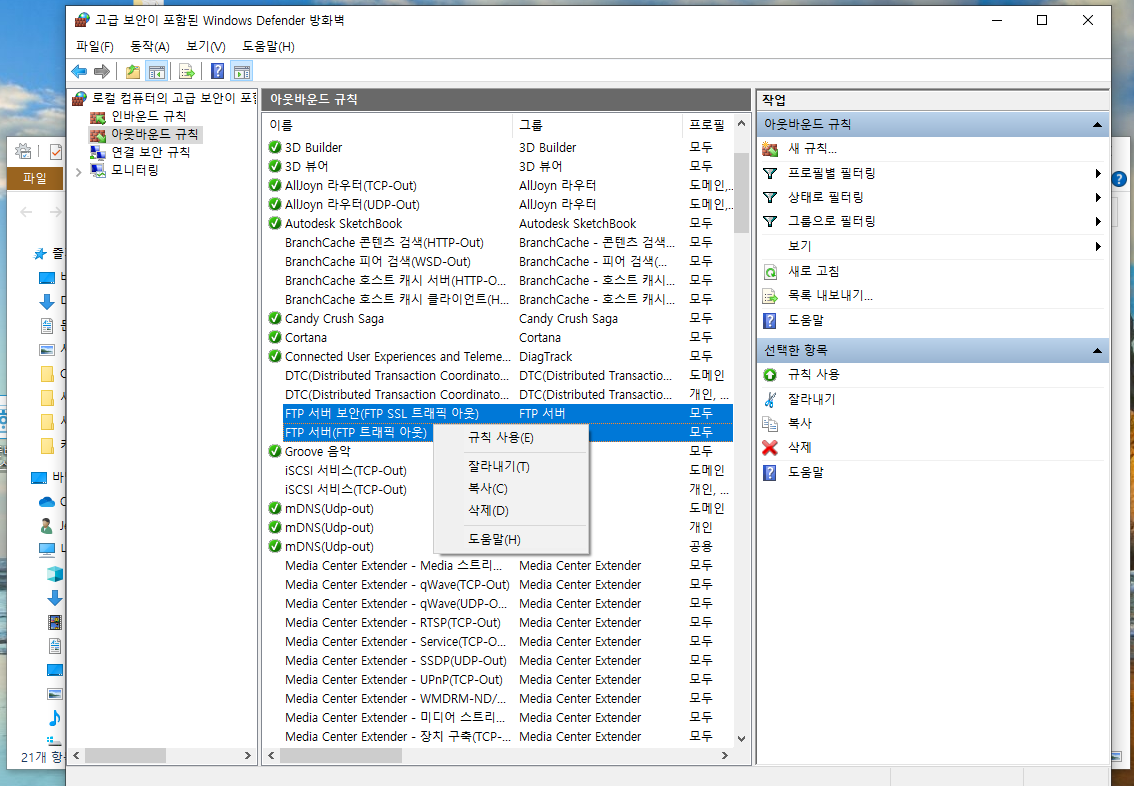Select the Cortana rule
The height and width of the screenshot is (786, 1134).
click(x=305, y=337)
